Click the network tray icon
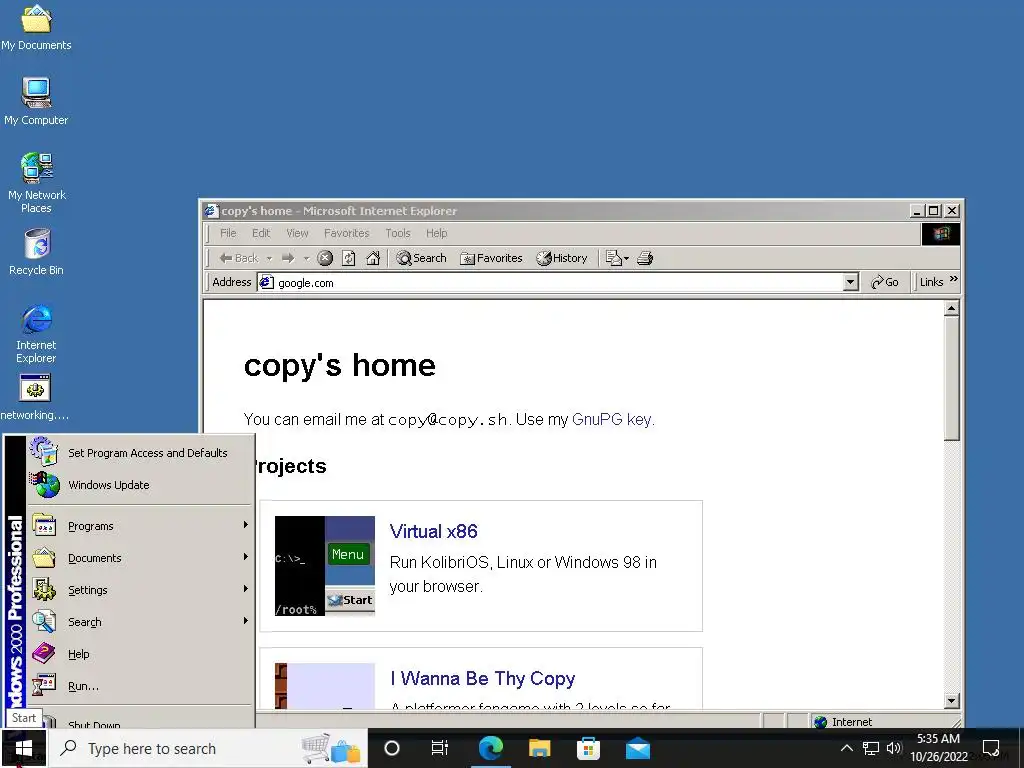Image resolution: width=1024 pixels, height=768 pixels. (x=871, y=748)
